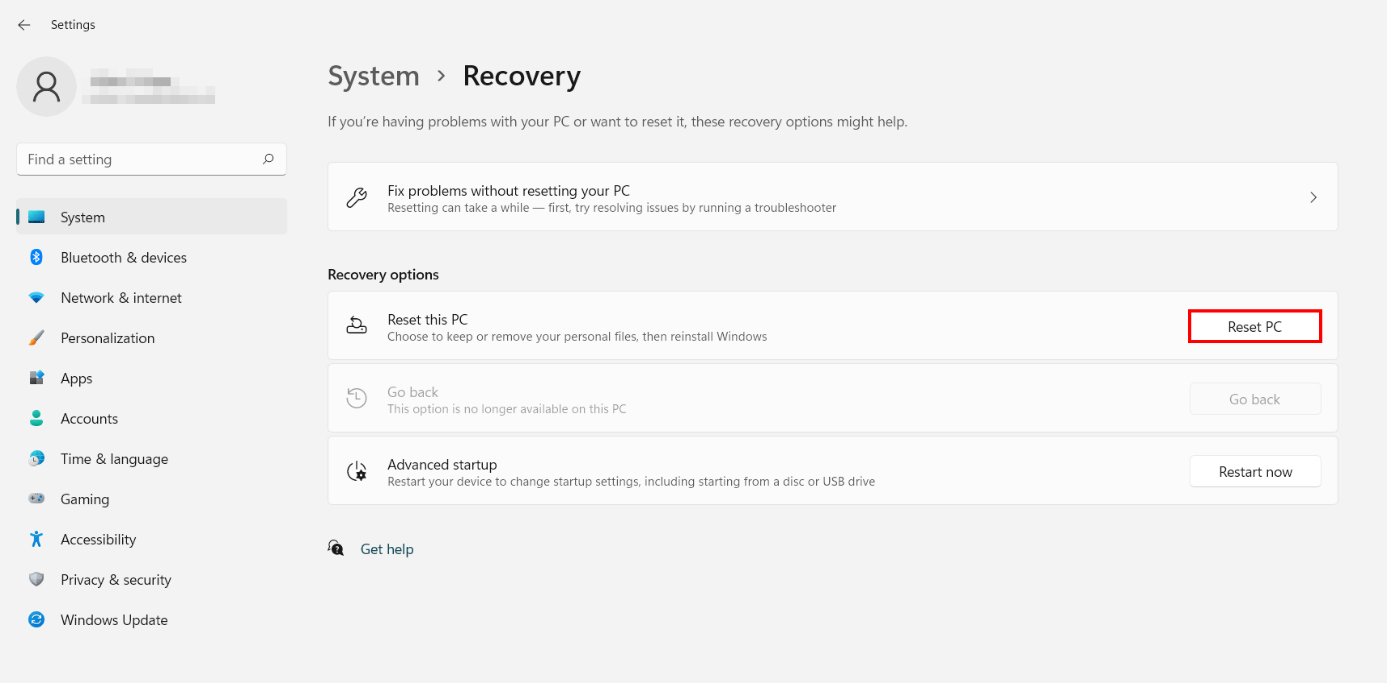This screenshot has height=683, width=1387.
Task: Click the Restart now button
Action: coord(1255,472)
